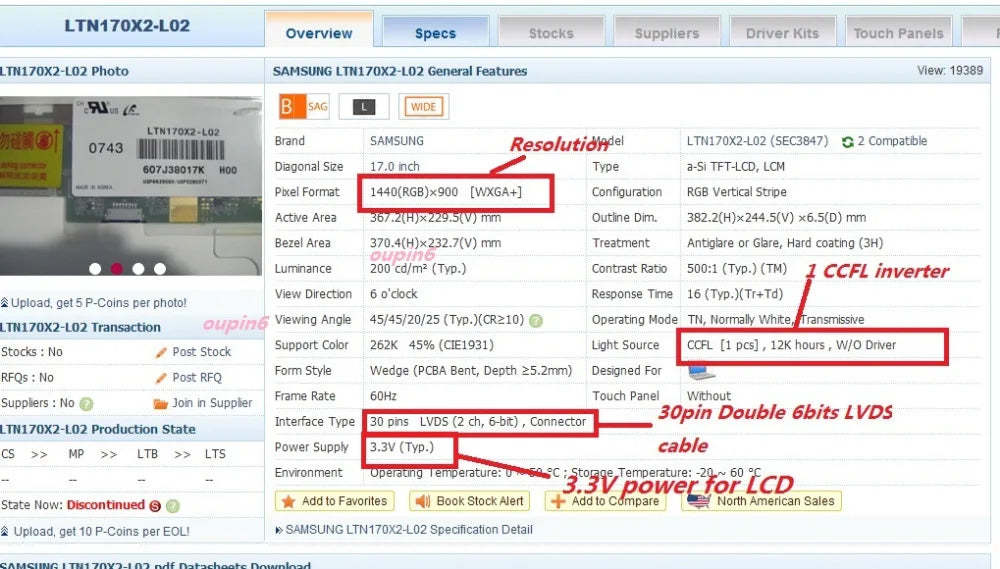Click the US flag icon
This screenshot has height=569, width=1000.
pyautogui.click(x=699, y=501)
